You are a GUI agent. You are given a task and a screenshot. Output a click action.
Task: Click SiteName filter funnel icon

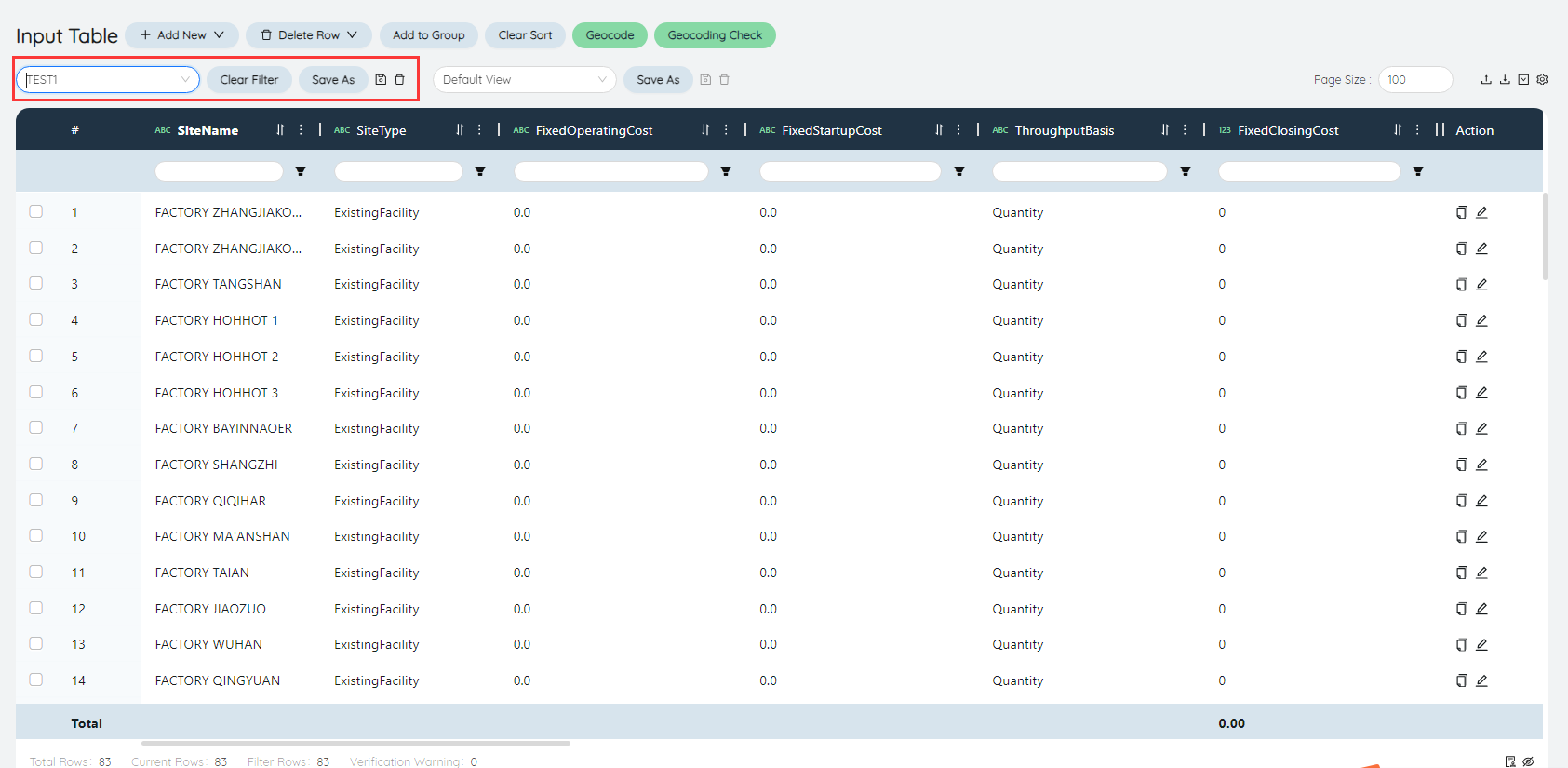pyautogui.click(x=301, y=171)
